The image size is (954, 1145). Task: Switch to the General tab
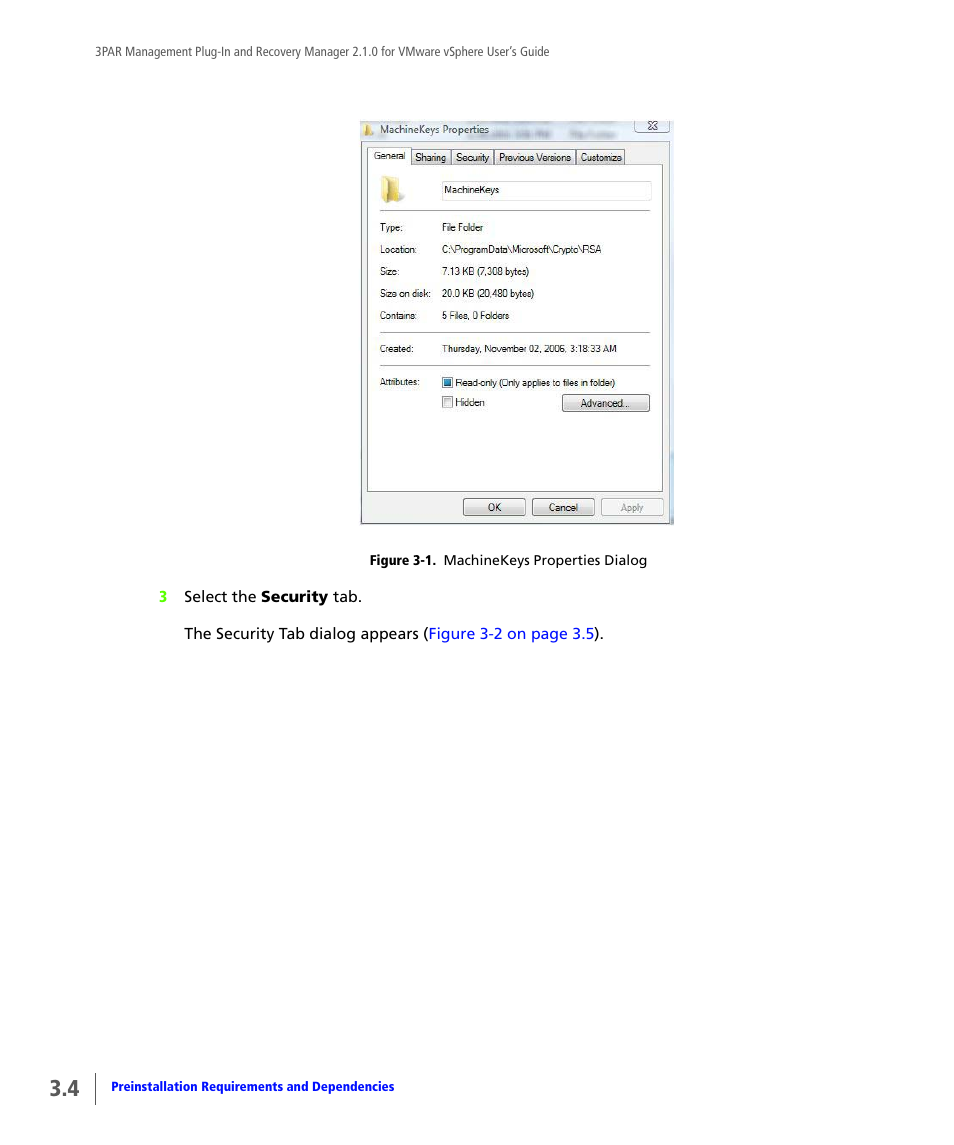(x=389, y=156)
